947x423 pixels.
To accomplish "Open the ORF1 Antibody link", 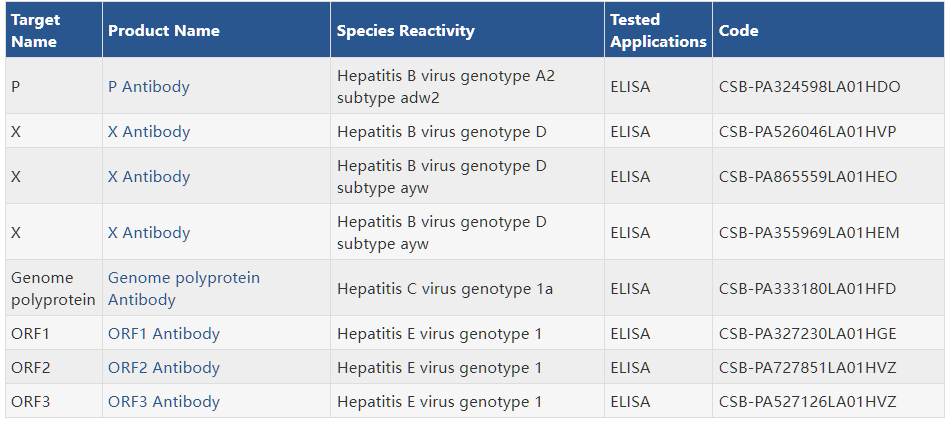I will (x=164, y=334).
